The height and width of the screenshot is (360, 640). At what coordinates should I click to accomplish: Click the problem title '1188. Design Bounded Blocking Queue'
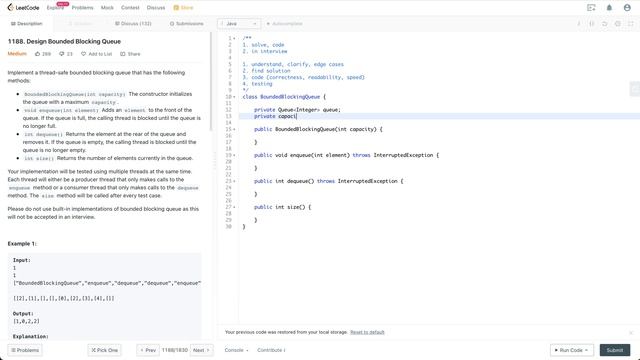point(64,41)
